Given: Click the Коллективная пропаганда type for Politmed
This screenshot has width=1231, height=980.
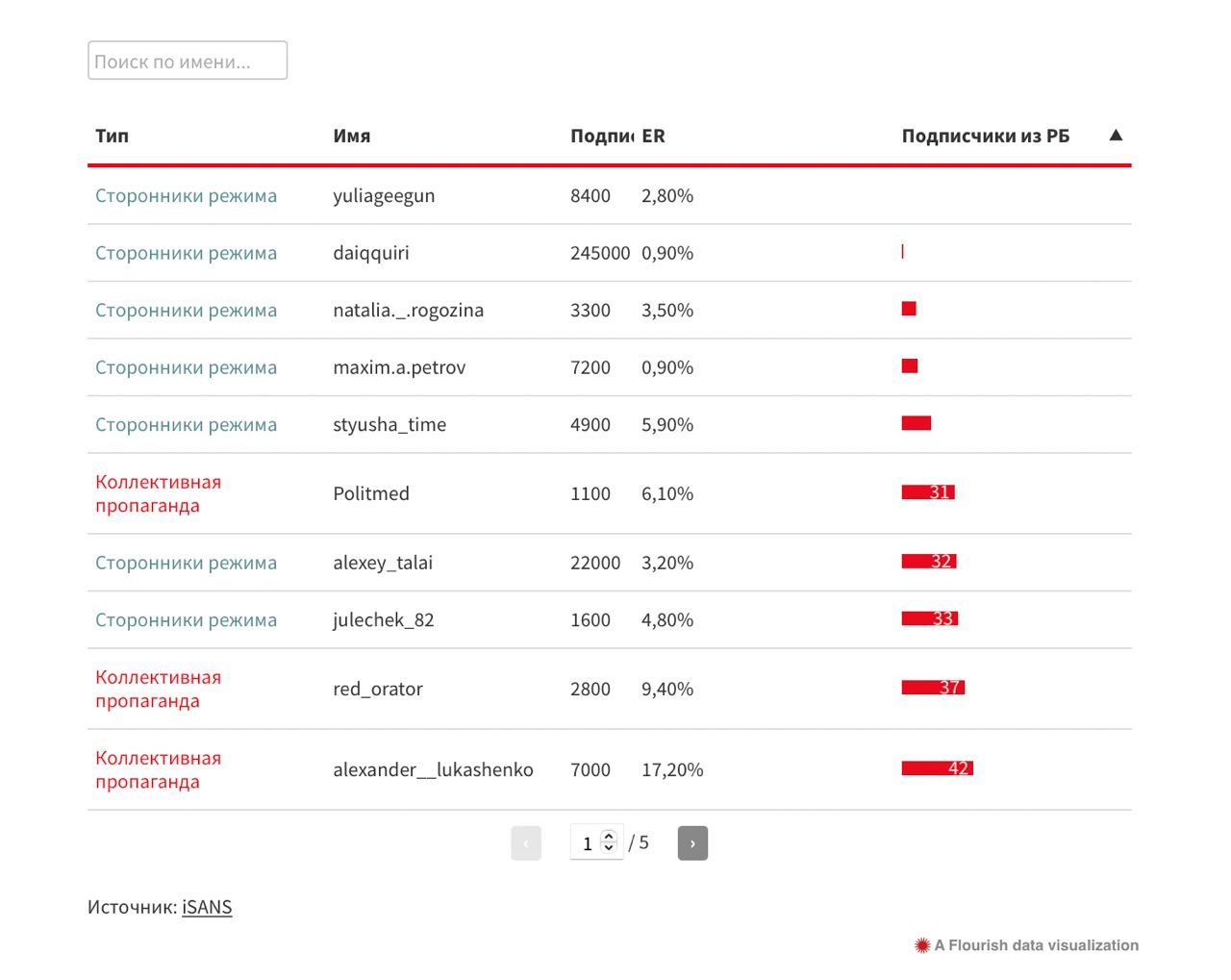Looking at the screenshot, I should pos(159,493).
